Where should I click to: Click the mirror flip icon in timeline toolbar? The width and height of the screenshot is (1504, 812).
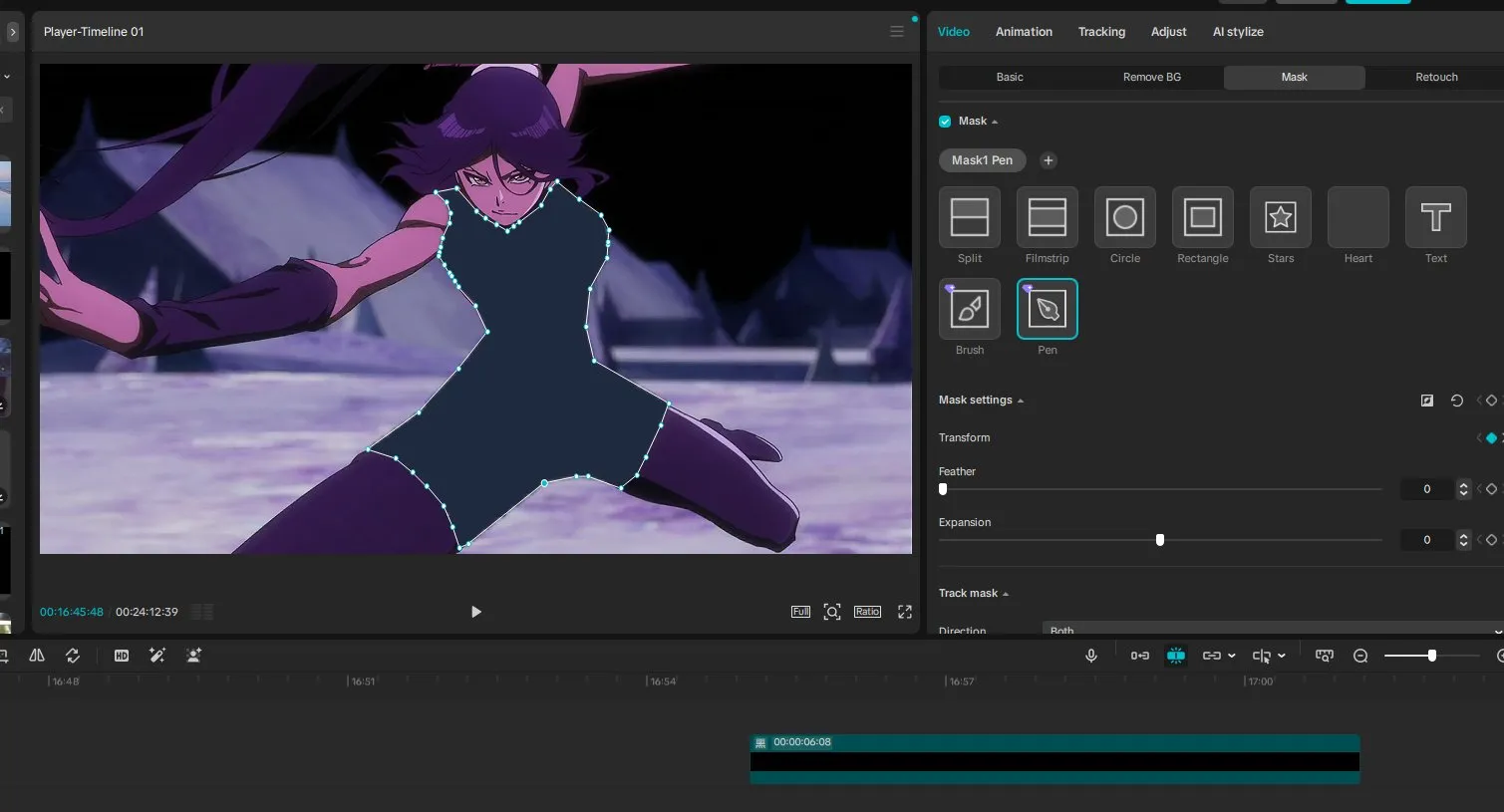tap(37, 656)
